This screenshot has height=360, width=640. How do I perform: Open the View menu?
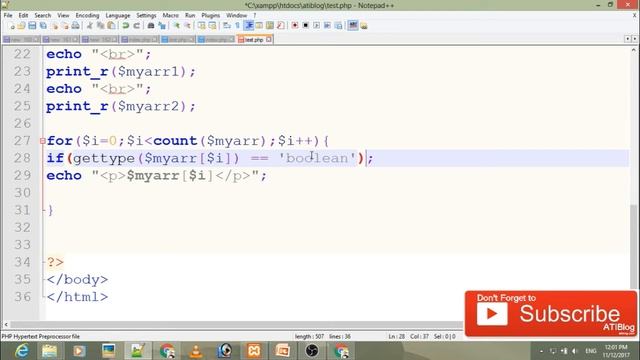tap(63, 15)
